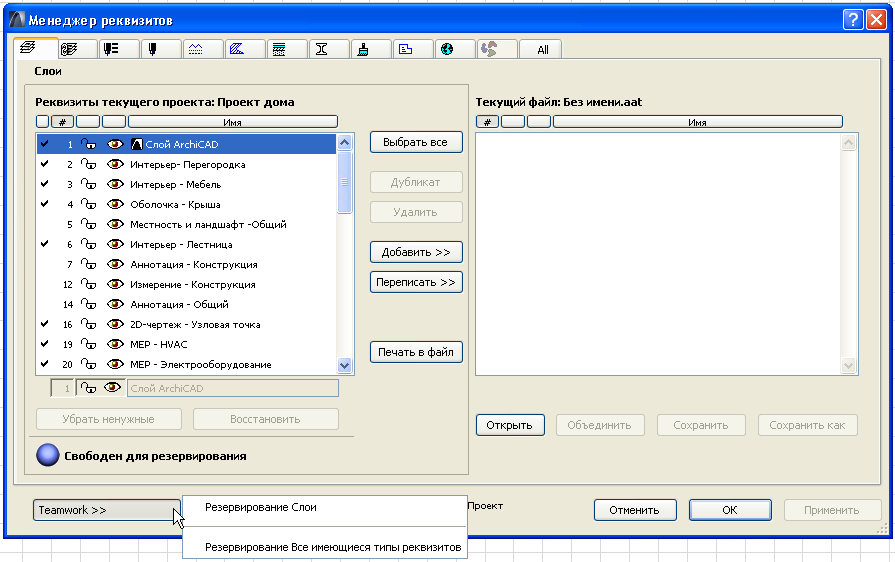Toggle visibility of Местность и ландшафт layer

[115, 224]
